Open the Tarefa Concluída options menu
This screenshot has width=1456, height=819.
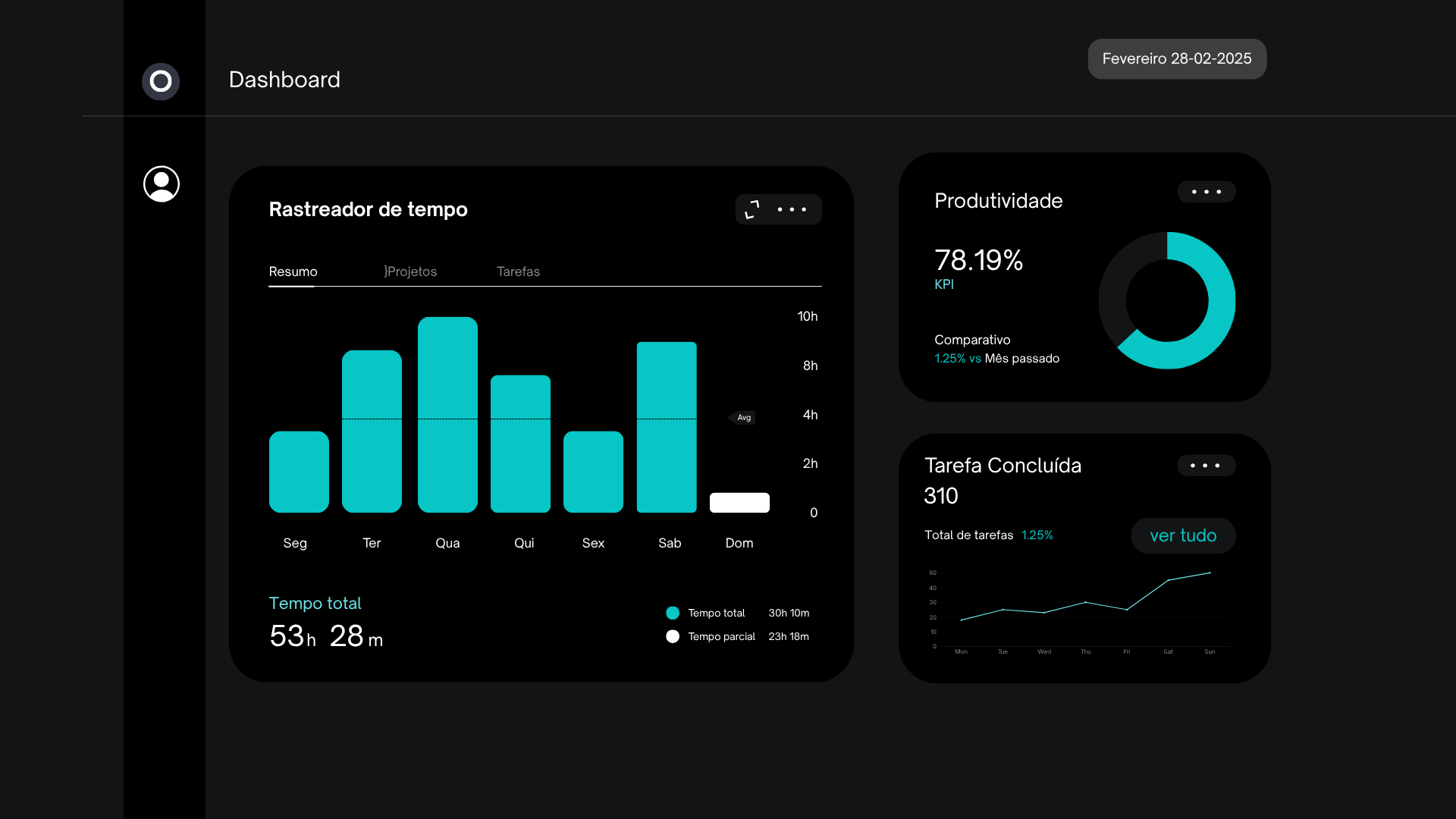point(1207,466)
